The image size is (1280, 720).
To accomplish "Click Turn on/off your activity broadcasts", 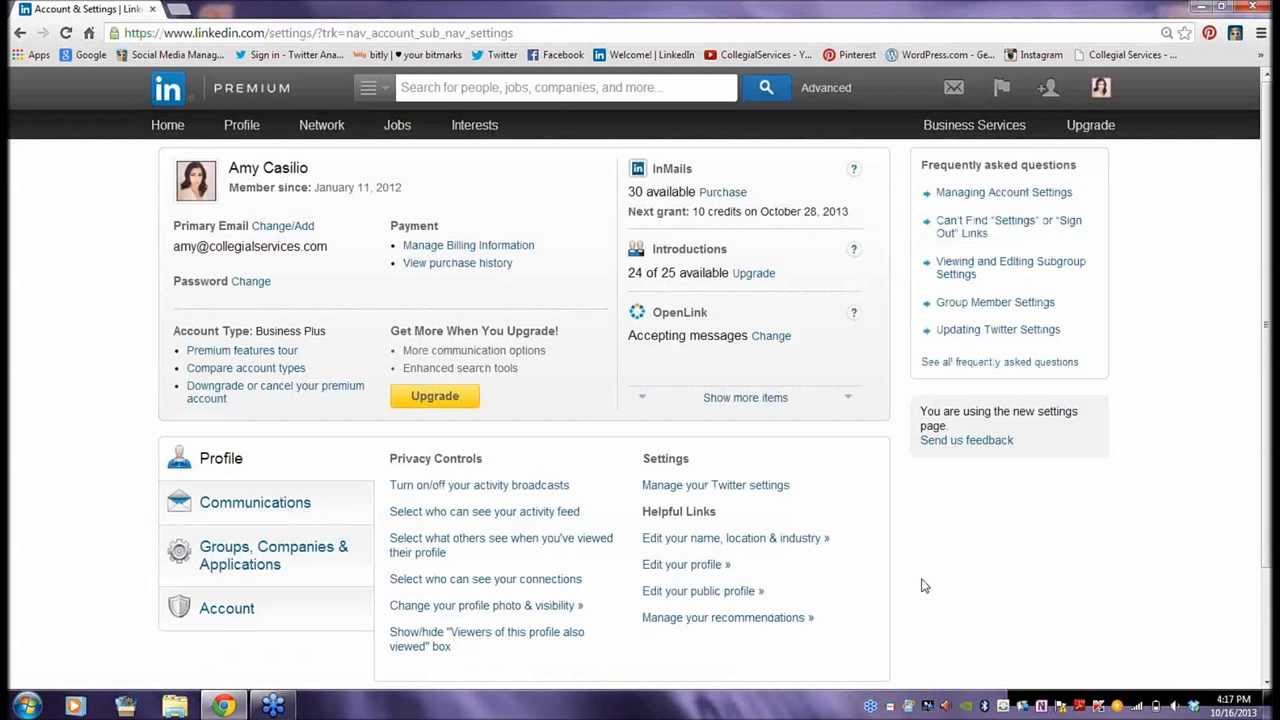I will (479, 485).
